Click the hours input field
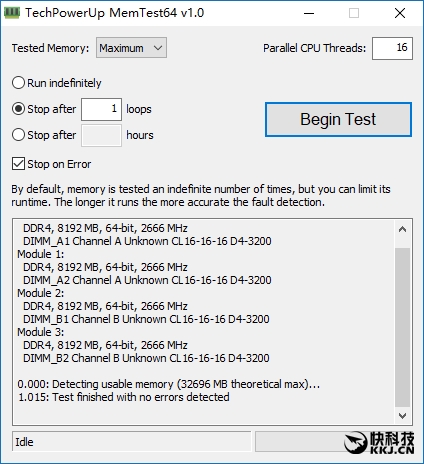This screenshot has height=464, width=424. coord(101,135)
